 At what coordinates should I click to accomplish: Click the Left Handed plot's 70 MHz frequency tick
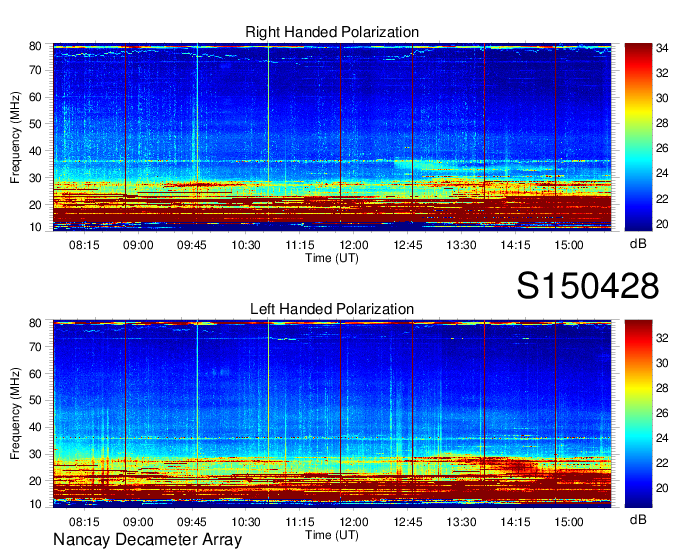(x=35, y=347)
